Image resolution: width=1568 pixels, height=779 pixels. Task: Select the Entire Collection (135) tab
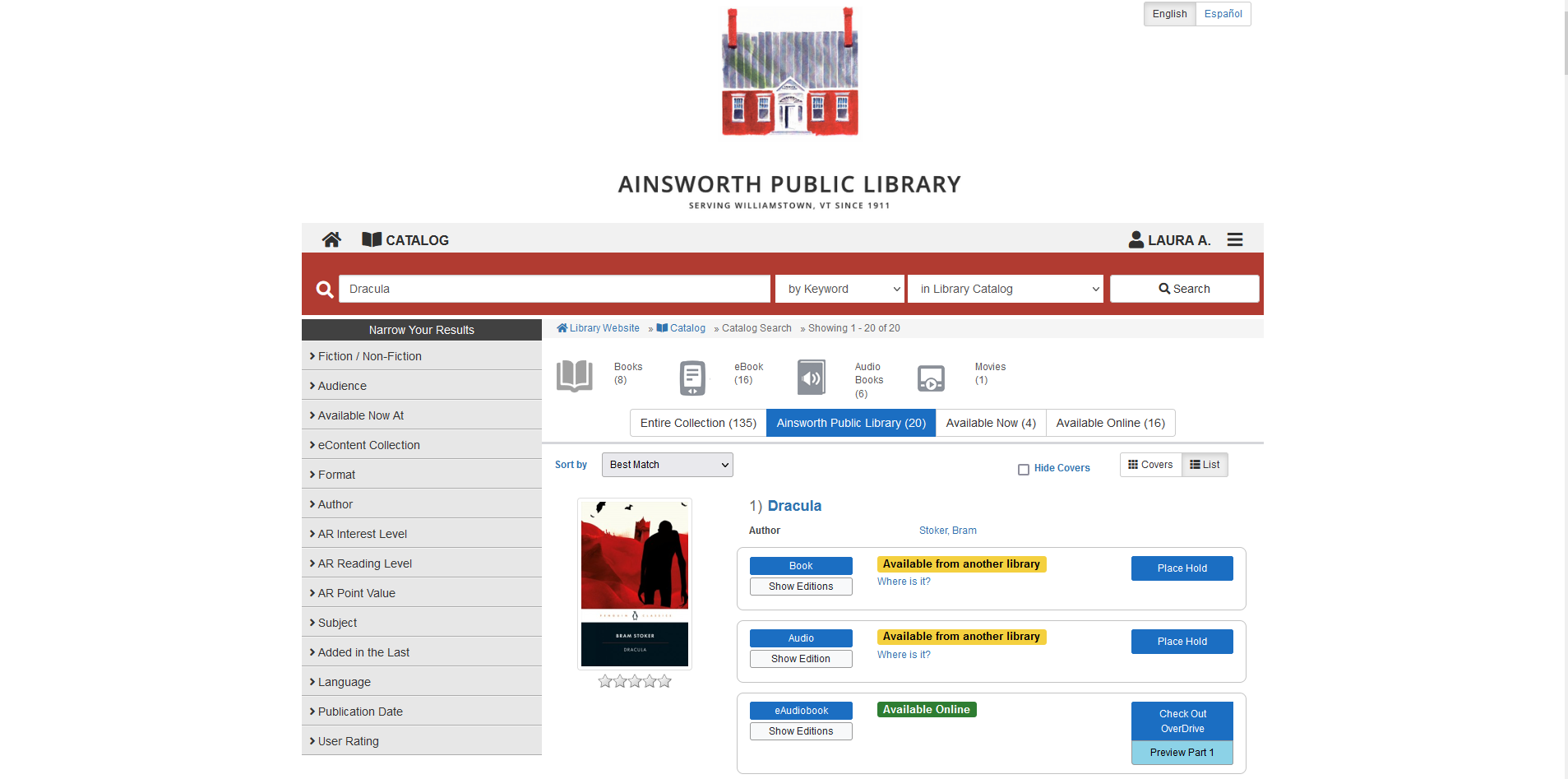pos(698,423)
